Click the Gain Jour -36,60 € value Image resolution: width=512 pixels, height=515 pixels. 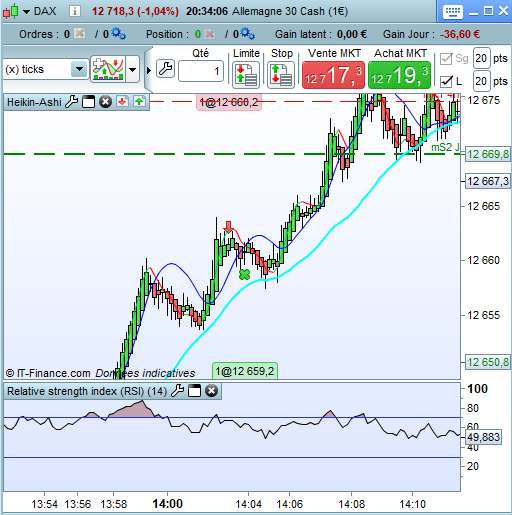click(460, 34)
